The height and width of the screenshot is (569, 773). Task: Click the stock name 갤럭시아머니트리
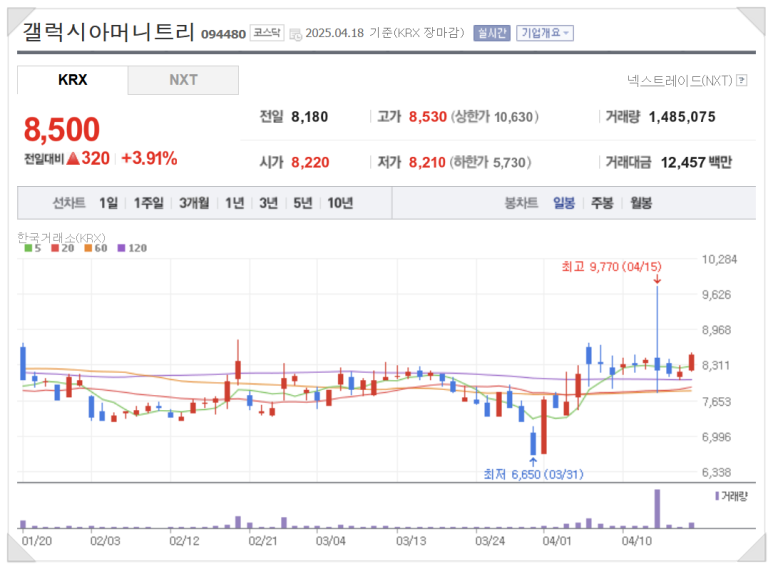(x=108, y=32)
